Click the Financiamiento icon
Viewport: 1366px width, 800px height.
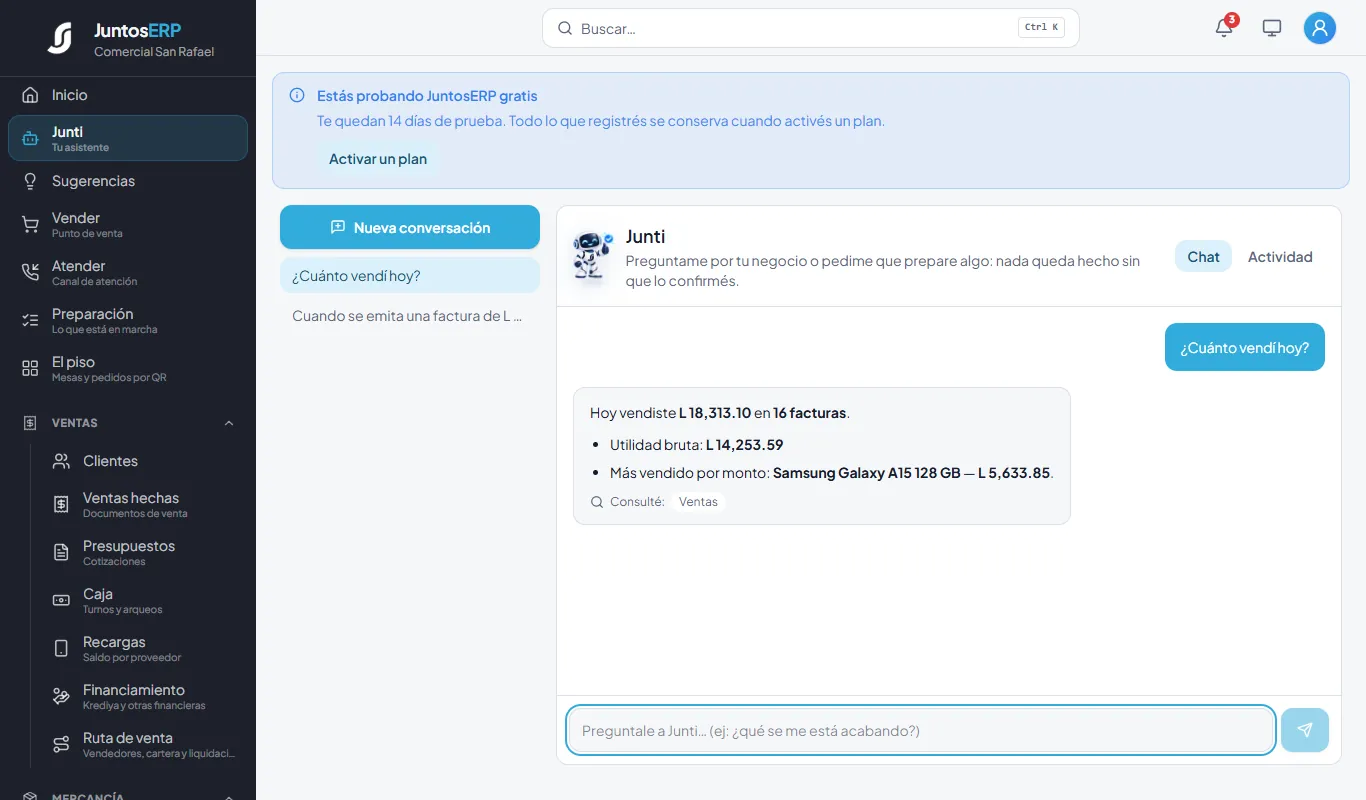click(x=61, y=696)
